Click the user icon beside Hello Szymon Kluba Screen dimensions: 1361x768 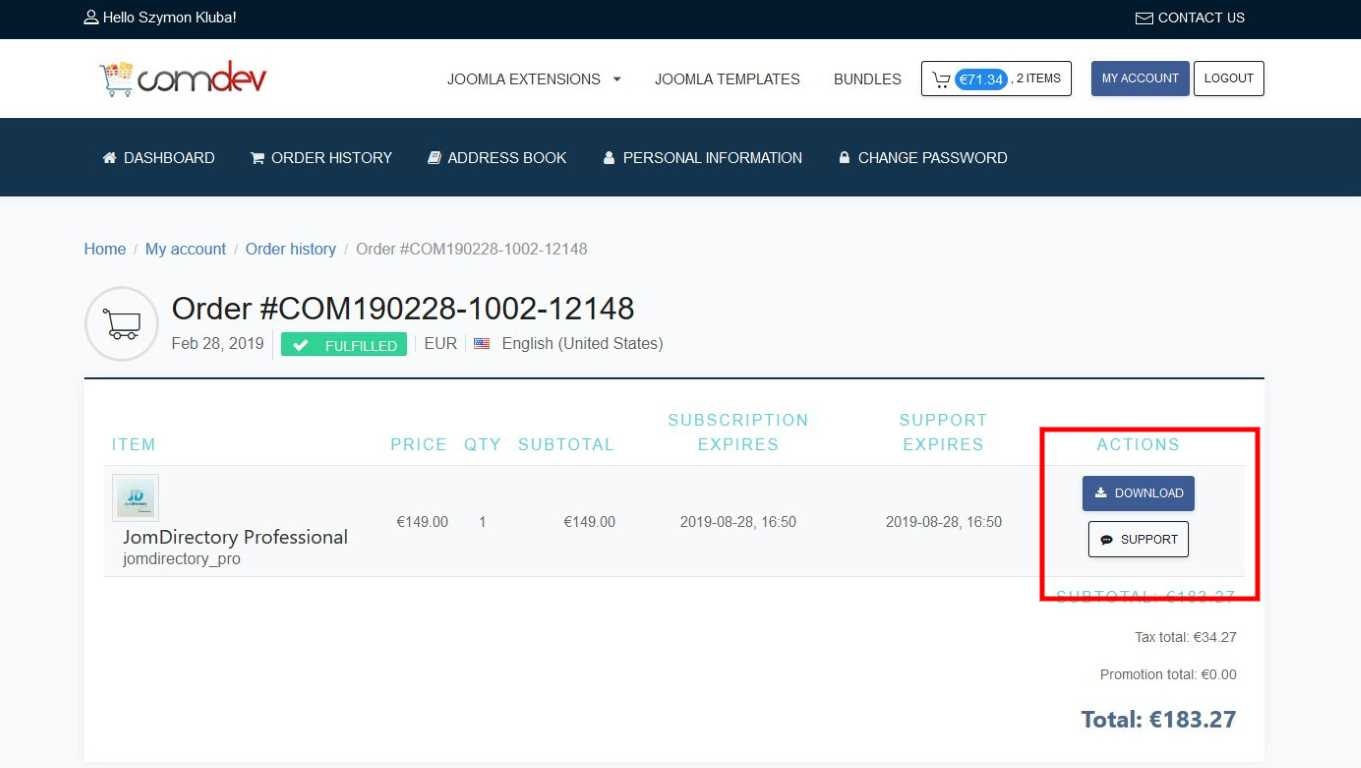tap(91, 17)
